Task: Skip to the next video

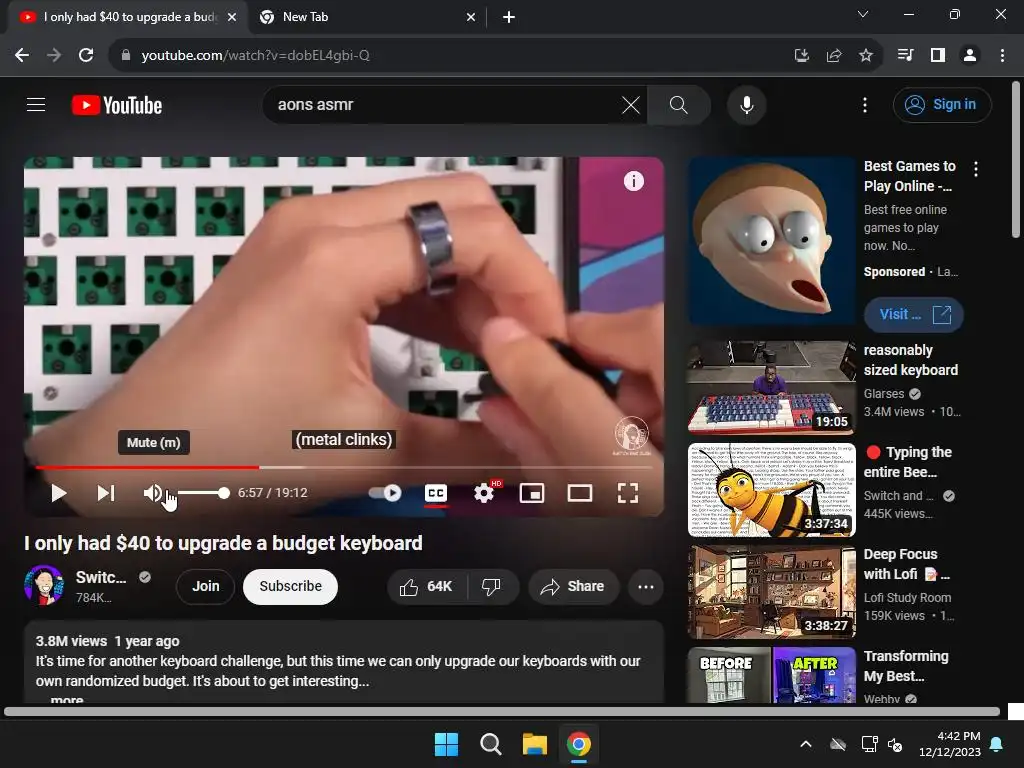Action: point(106,493)
